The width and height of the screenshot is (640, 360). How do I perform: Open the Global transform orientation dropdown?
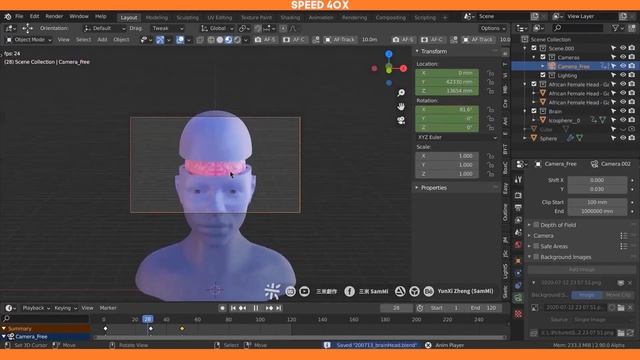218,29
